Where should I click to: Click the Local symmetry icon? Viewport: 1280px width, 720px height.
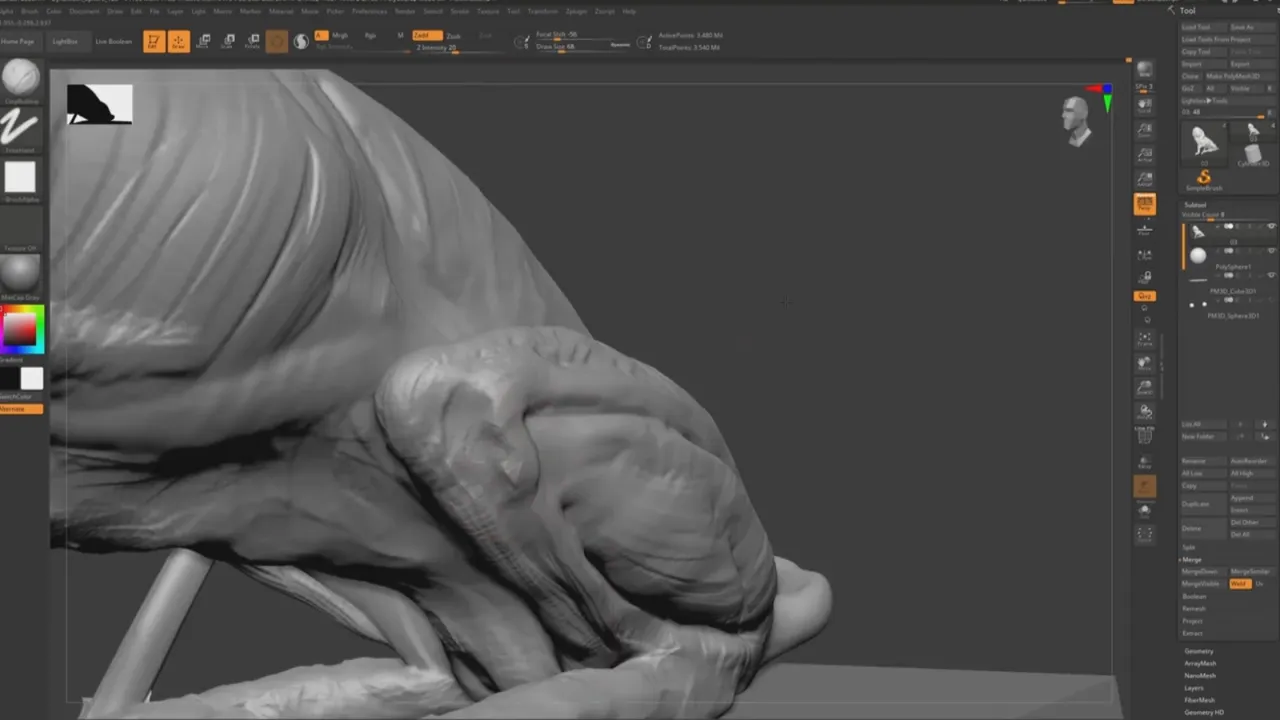[1145, 255]
